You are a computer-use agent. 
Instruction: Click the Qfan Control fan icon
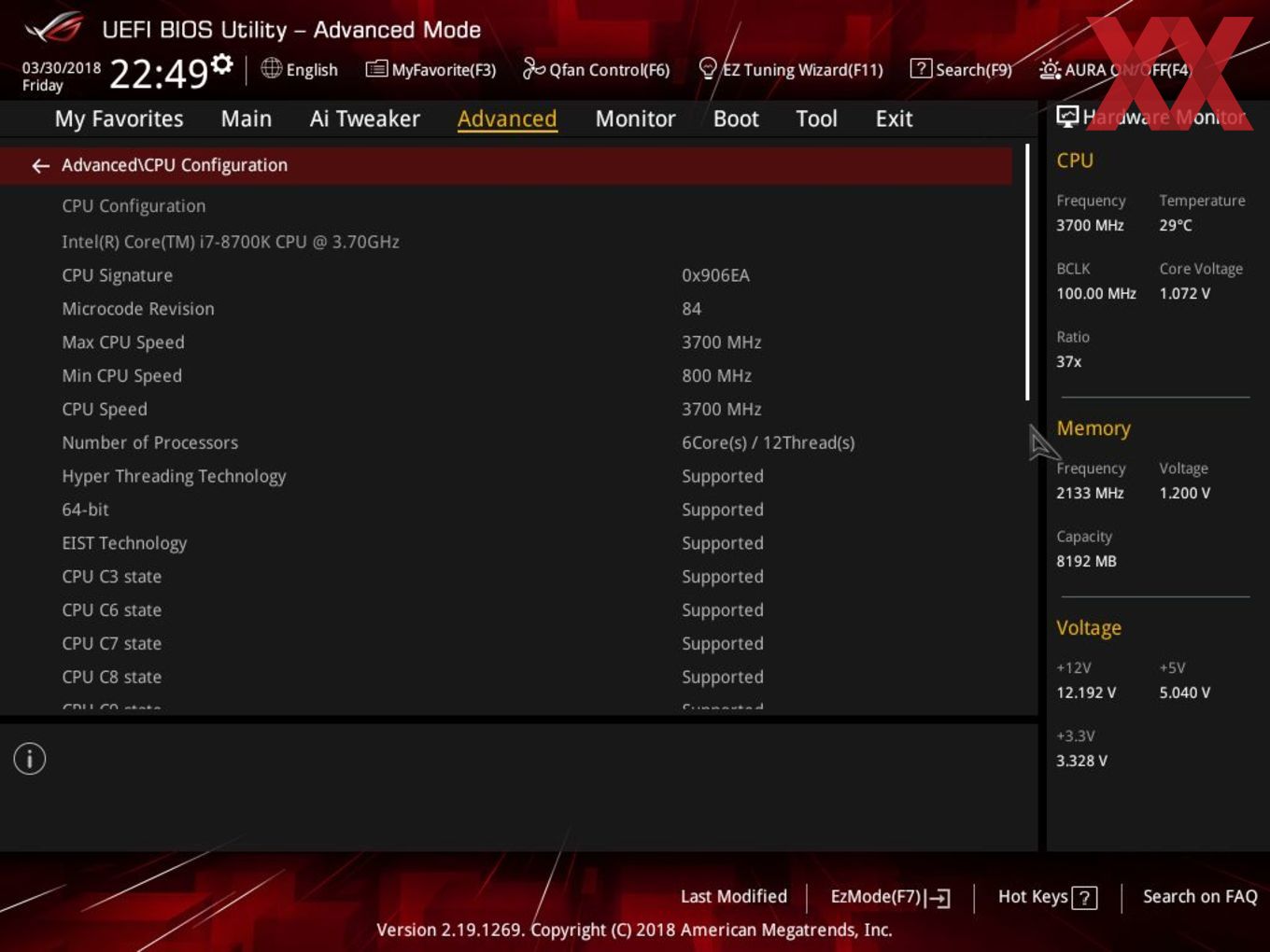[x=533, y=68]
